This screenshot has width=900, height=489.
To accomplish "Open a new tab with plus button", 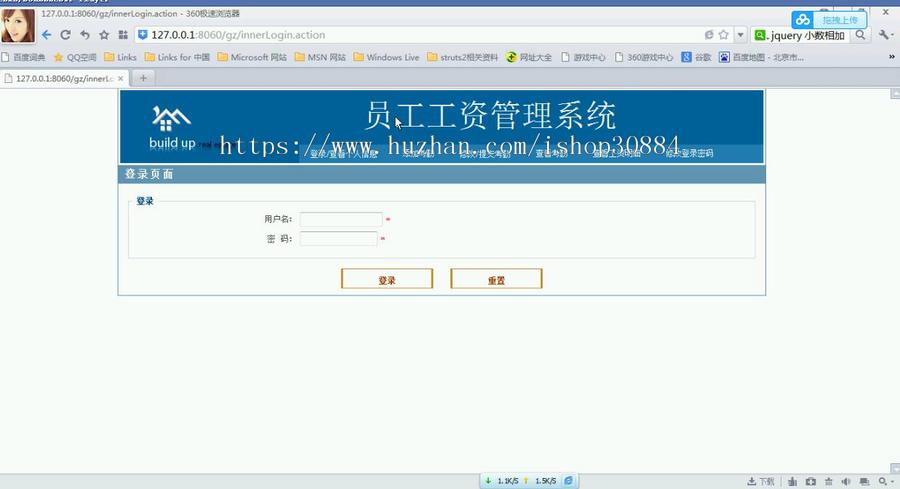I will click(143, 78).
